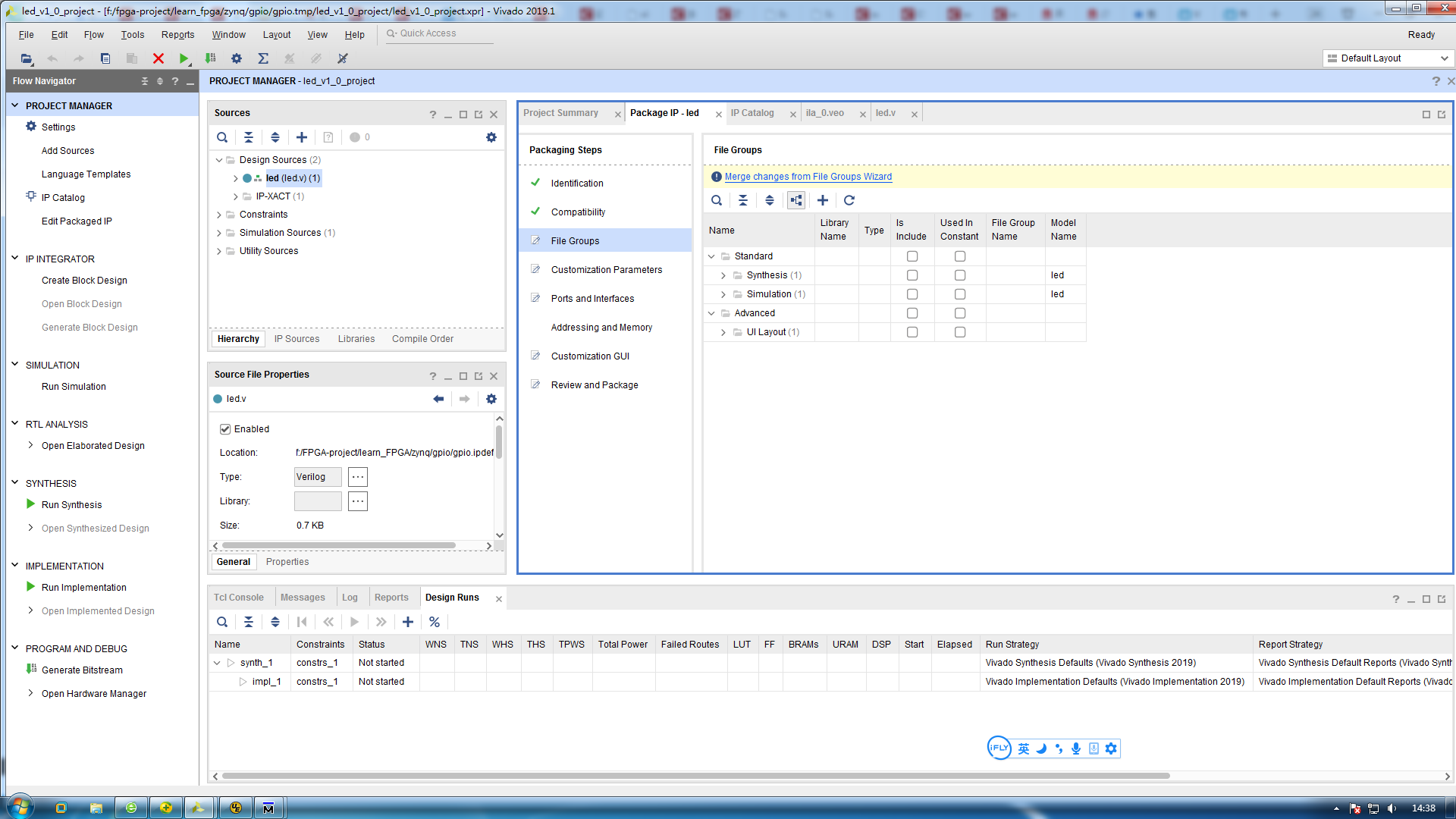Click the refresh icon in the File Groups toolbar
This screenshot has width=1456, height=819.
point(849,200)
